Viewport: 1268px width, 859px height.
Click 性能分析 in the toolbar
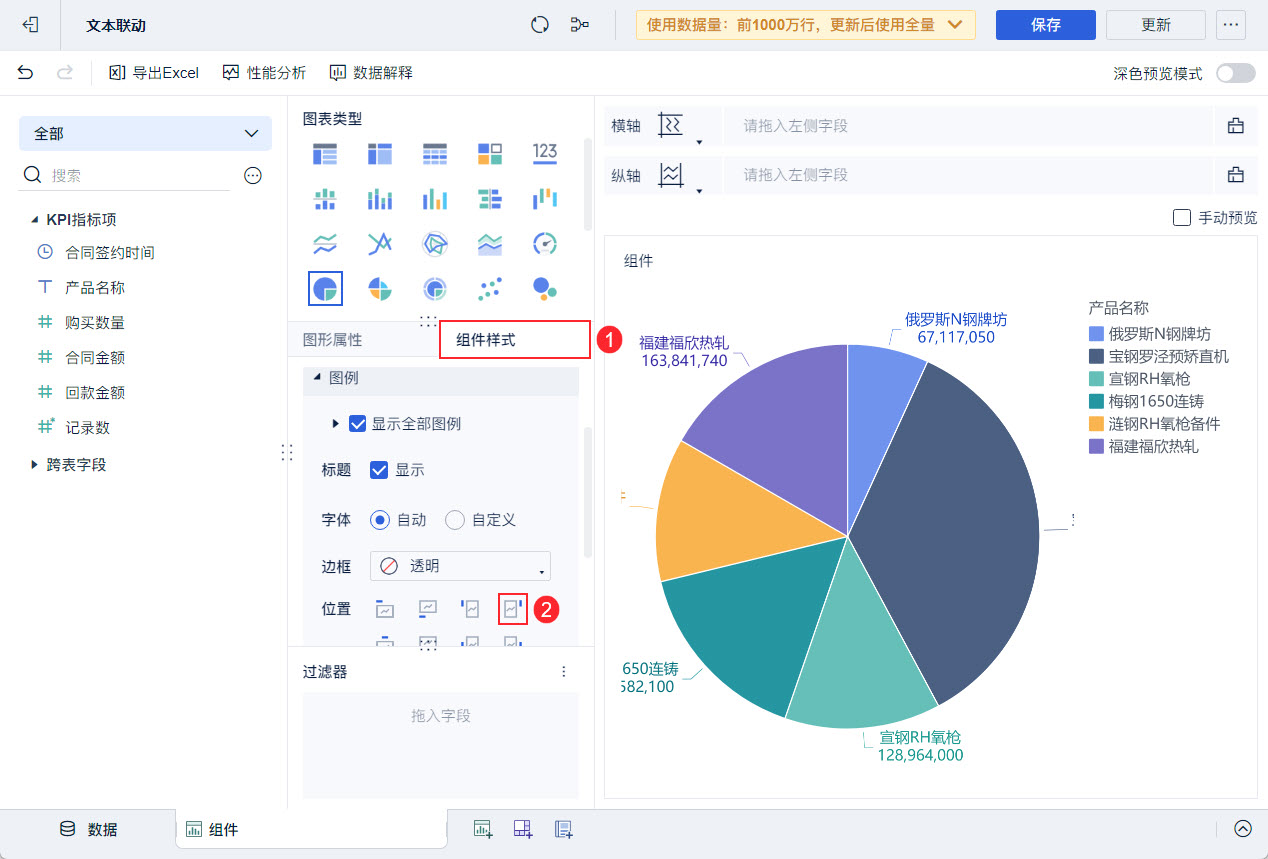click(265, 72)
